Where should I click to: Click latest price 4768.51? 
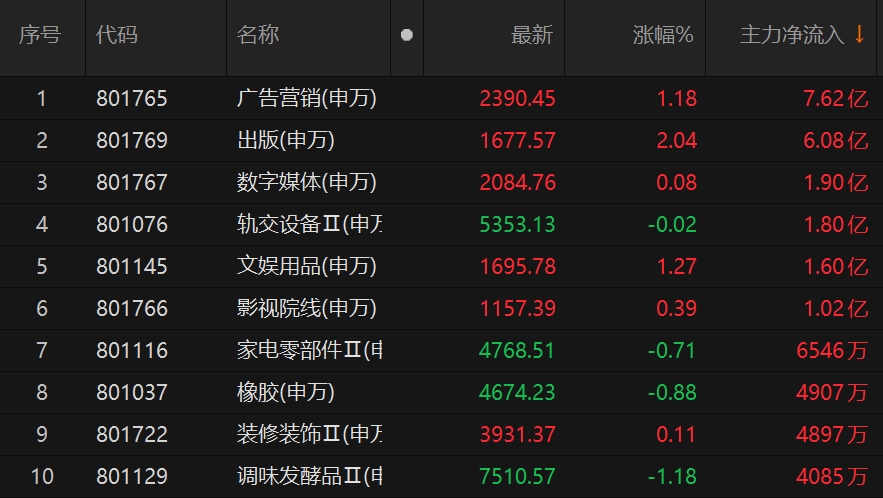tap(517, 351)
